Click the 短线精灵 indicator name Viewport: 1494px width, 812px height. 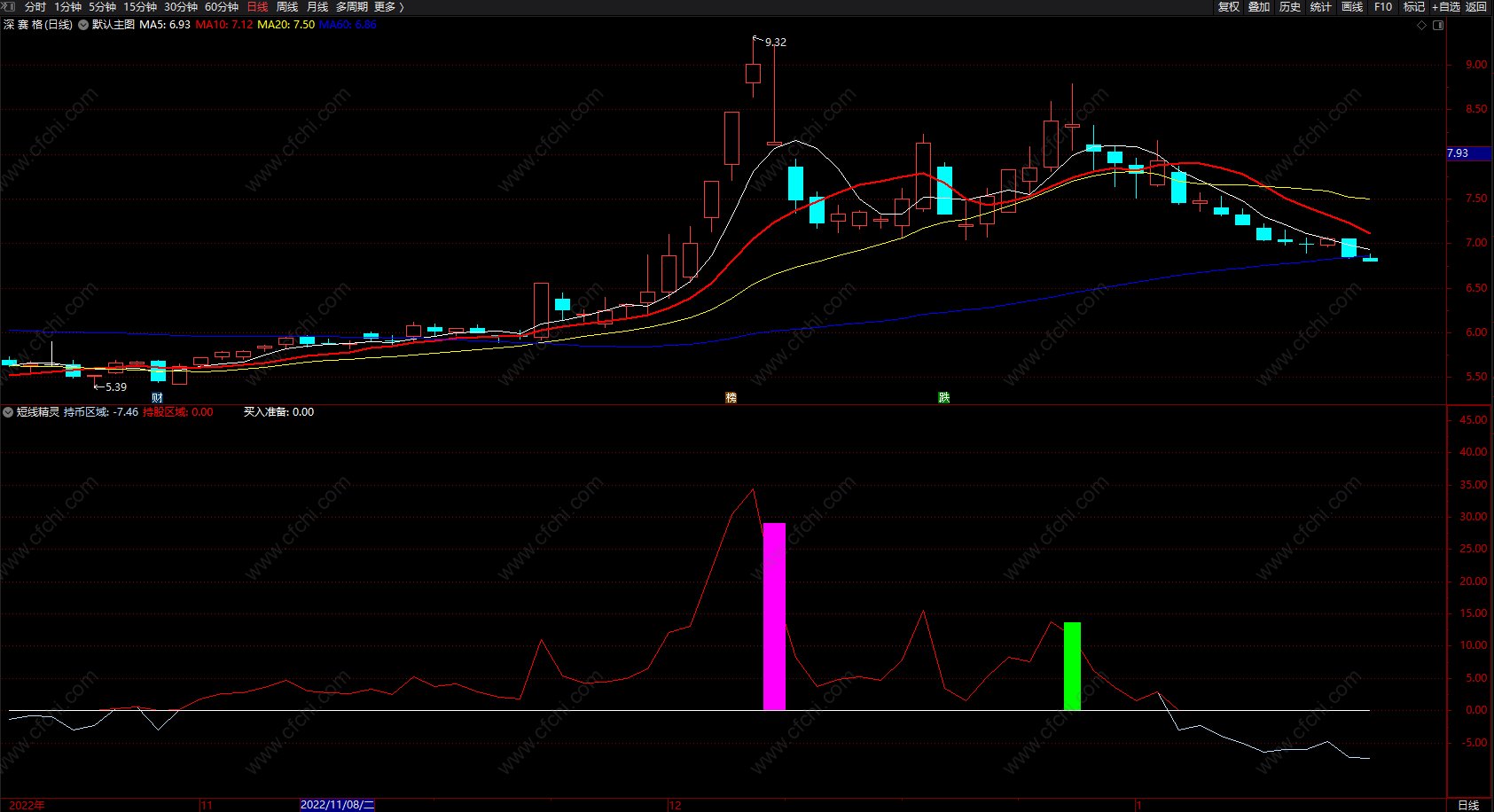pos(38,412)
